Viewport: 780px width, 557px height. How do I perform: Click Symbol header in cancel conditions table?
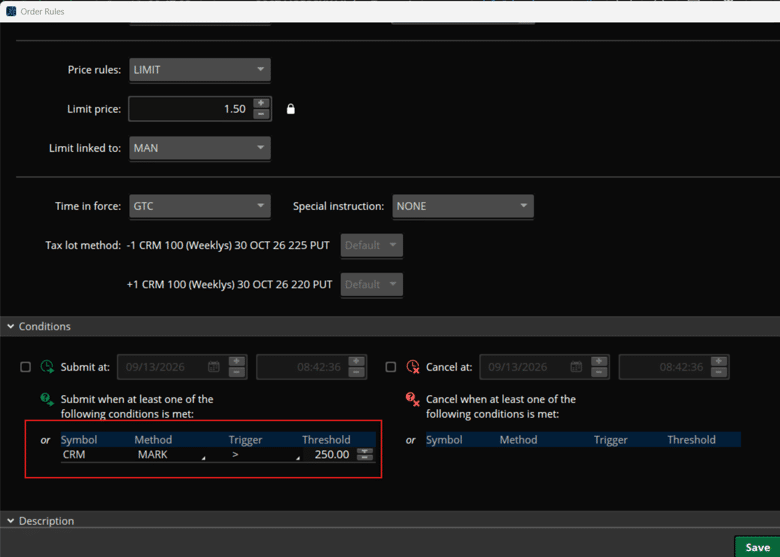click(444, 440)
